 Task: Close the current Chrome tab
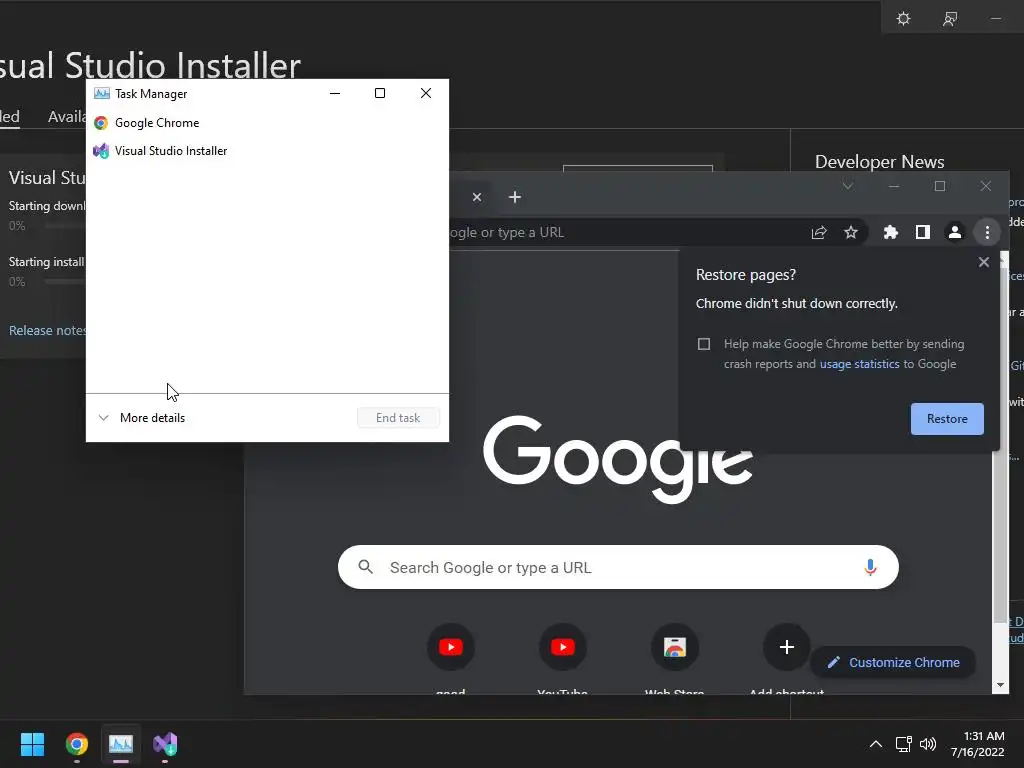pyautogui.click(x=477, y=197)
